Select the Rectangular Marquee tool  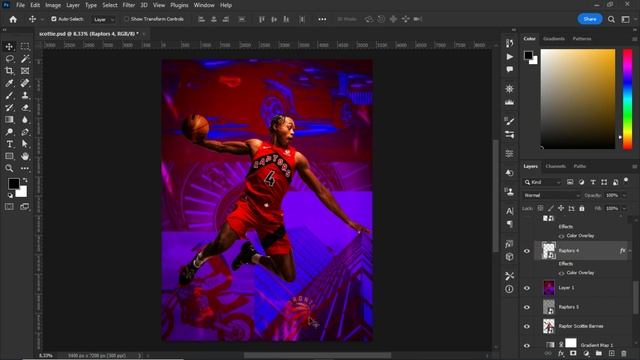pyautogui.click(x=25, y=46)
